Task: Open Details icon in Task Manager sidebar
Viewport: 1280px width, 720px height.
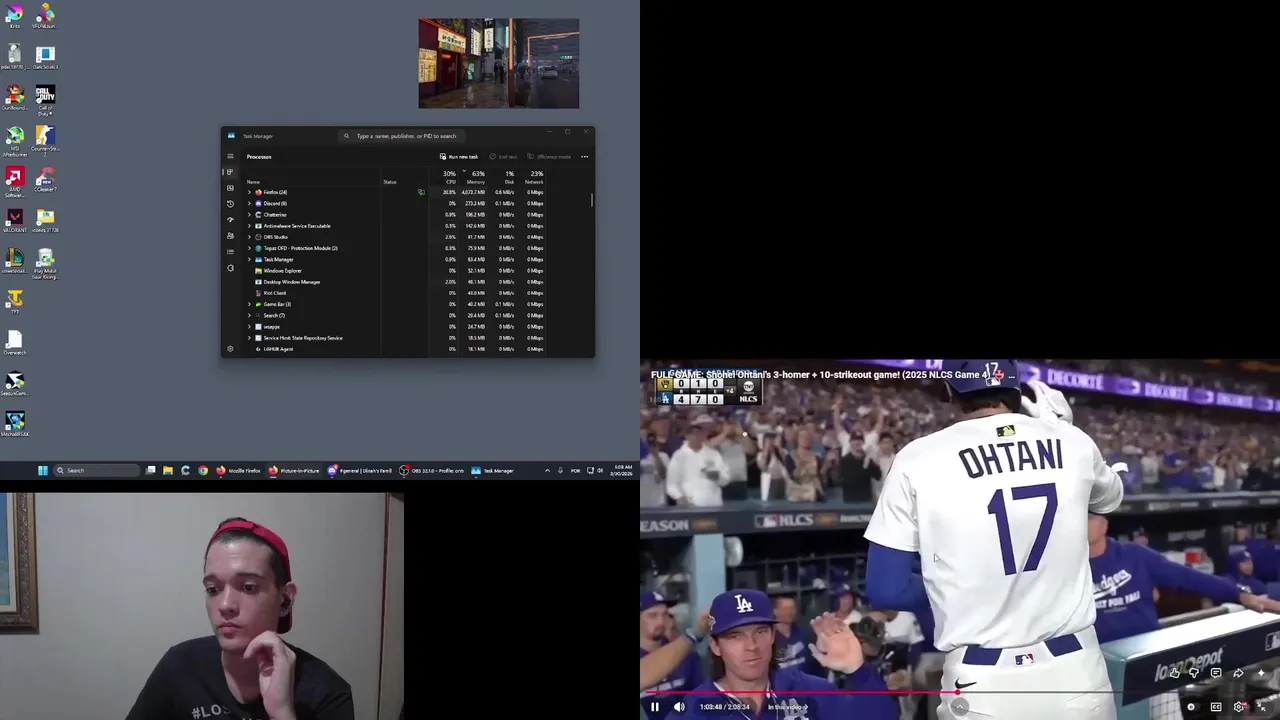Action: click(230, 252)
